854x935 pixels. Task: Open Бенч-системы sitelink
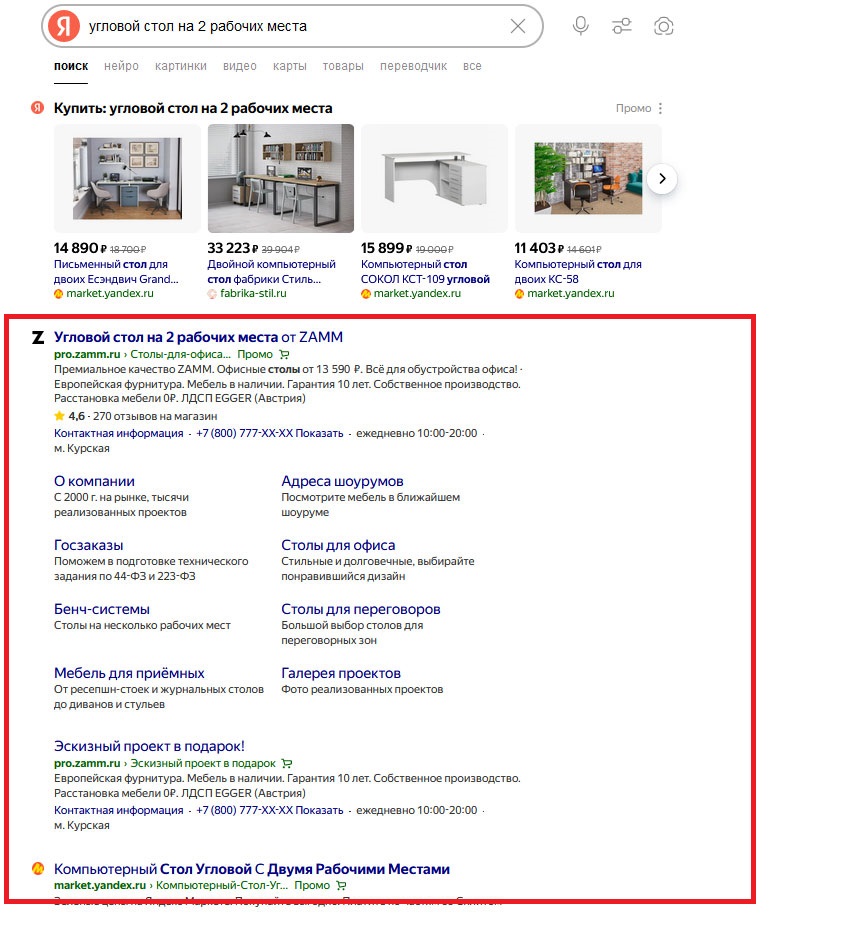coord(101,609)
